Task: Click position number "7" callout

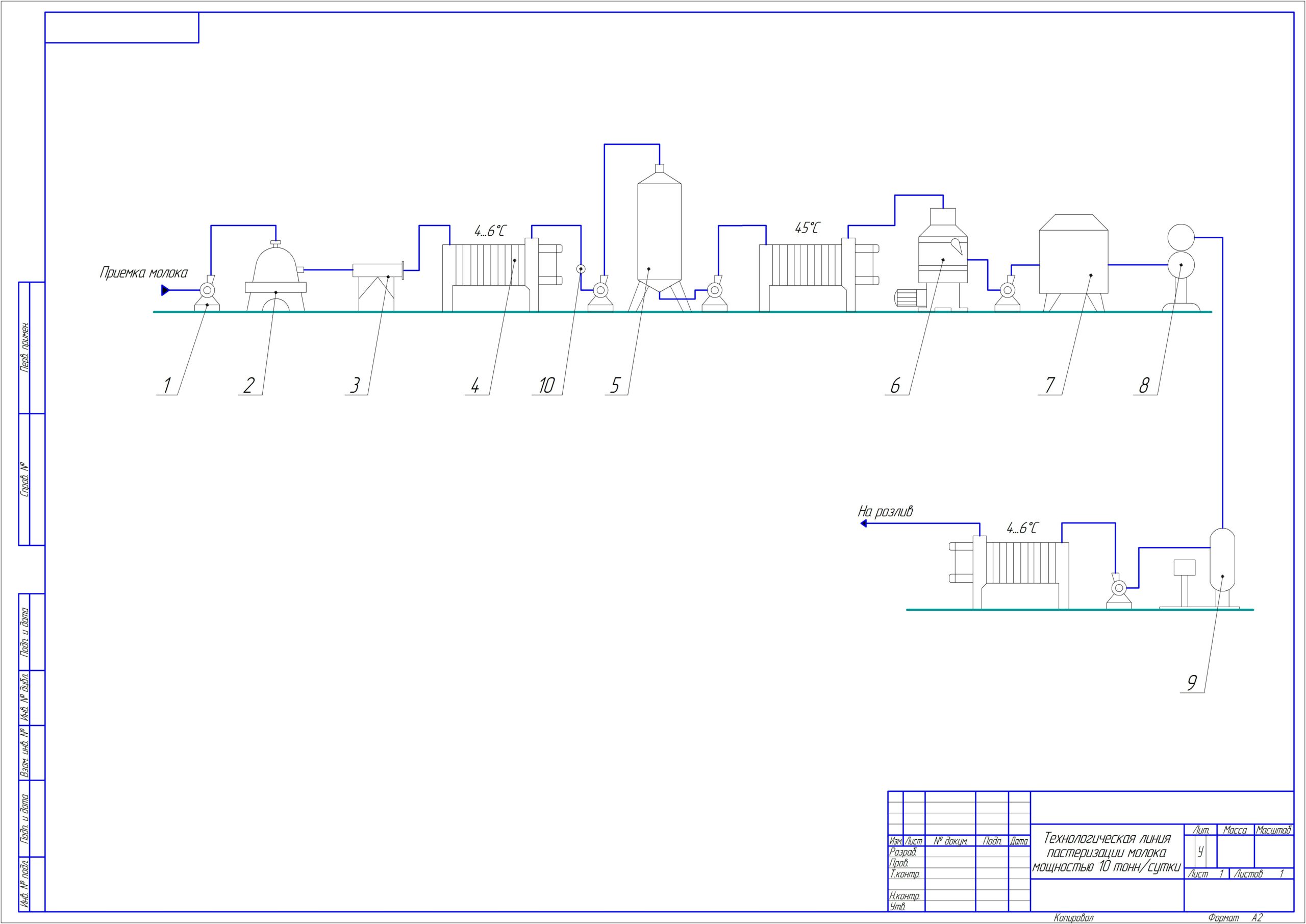Action: click(x=1049, y=386)
